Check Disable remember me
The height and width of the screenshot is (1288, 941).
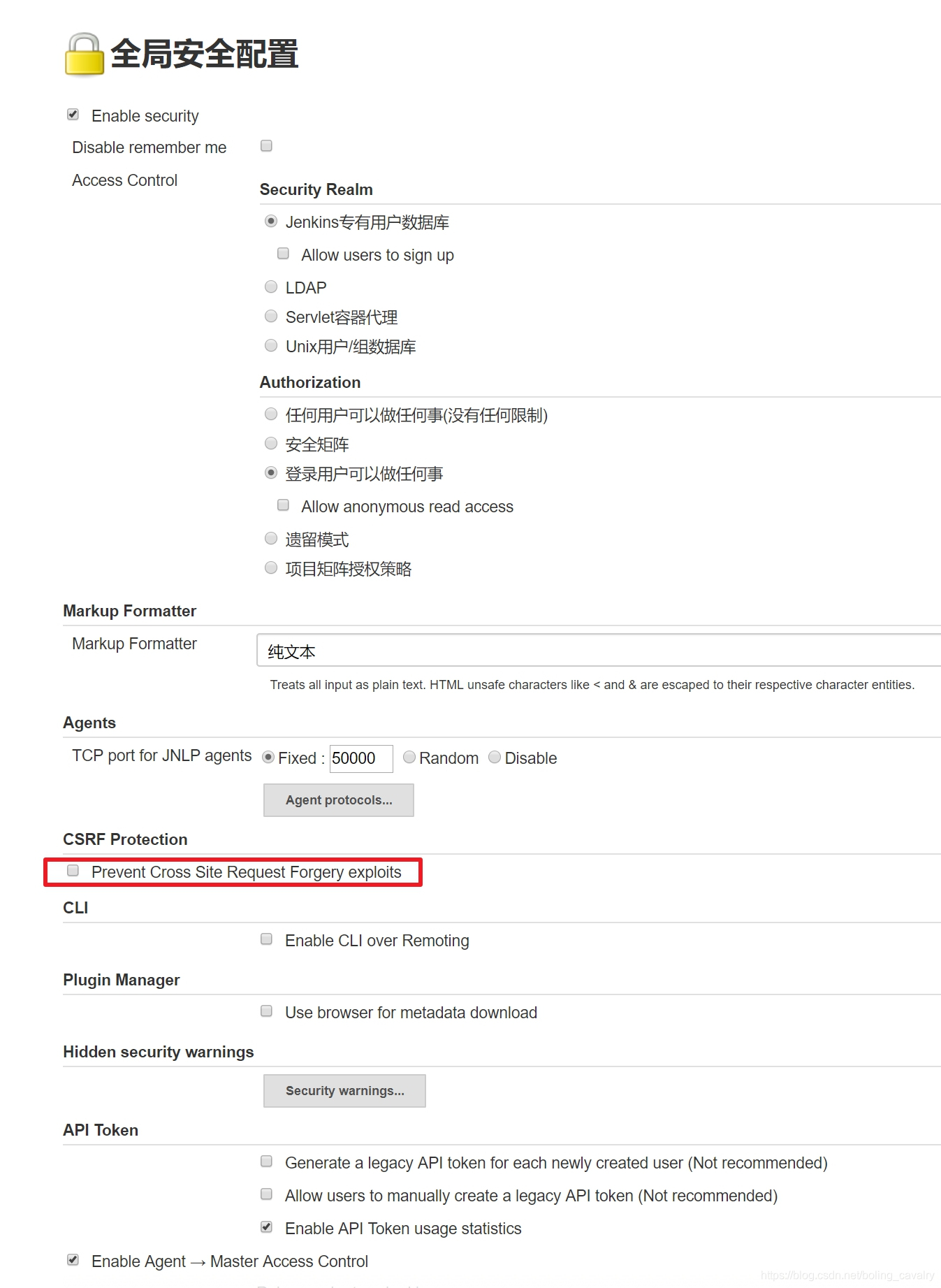coord(266,146)
